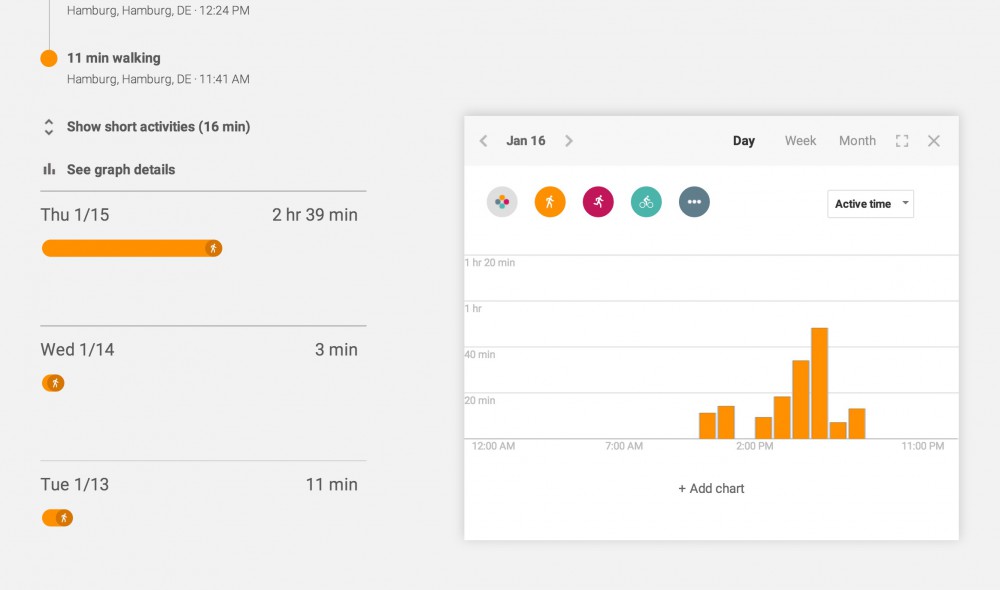The height and width of the screenshot is (590, 1000).
Task: Switch chart to Month view
Action: (857, 141)
